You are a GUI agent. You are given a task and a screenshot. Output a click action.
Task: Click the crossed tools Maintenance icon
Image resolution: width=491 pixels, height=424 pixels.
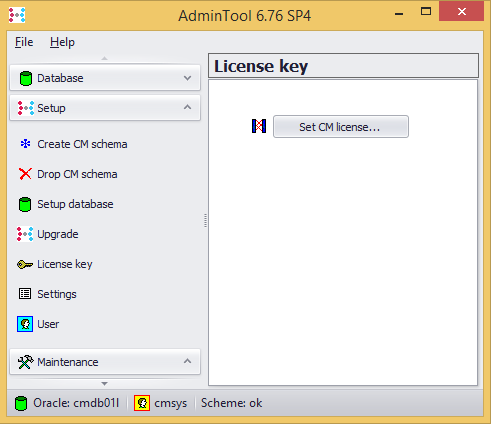click(x=25, y=362)
